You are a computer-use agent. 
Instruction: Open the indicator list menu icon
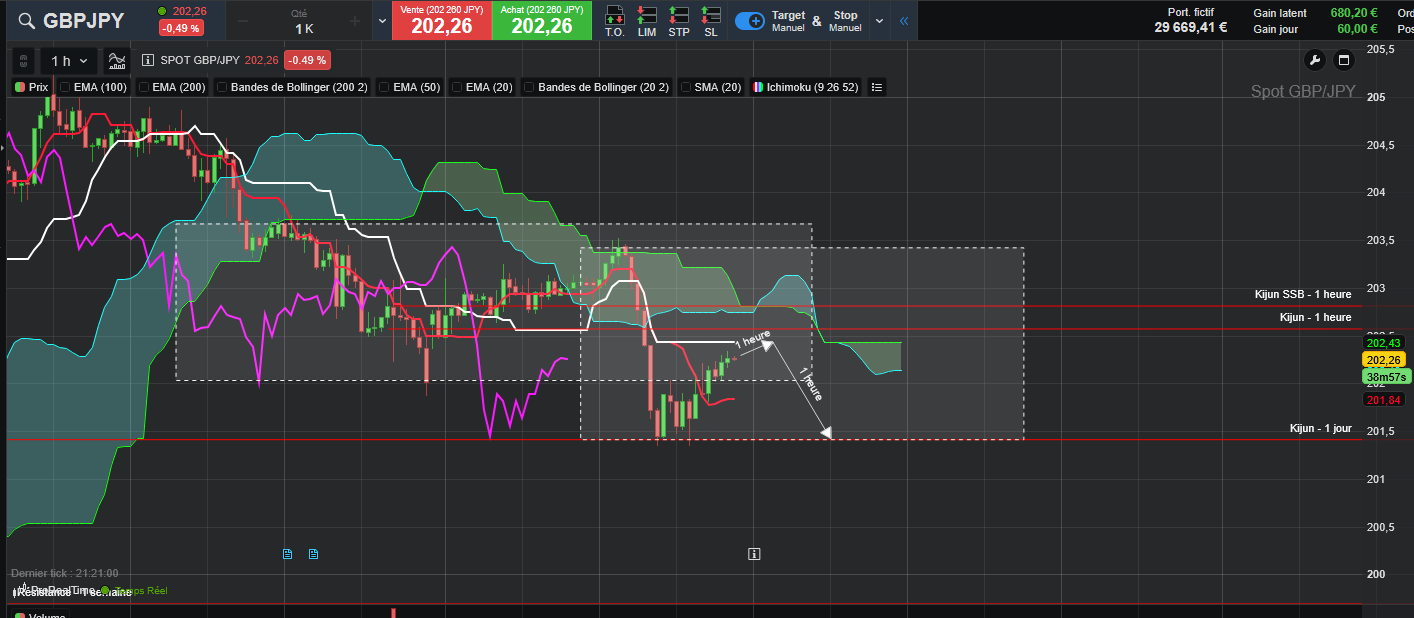point(876,87)
